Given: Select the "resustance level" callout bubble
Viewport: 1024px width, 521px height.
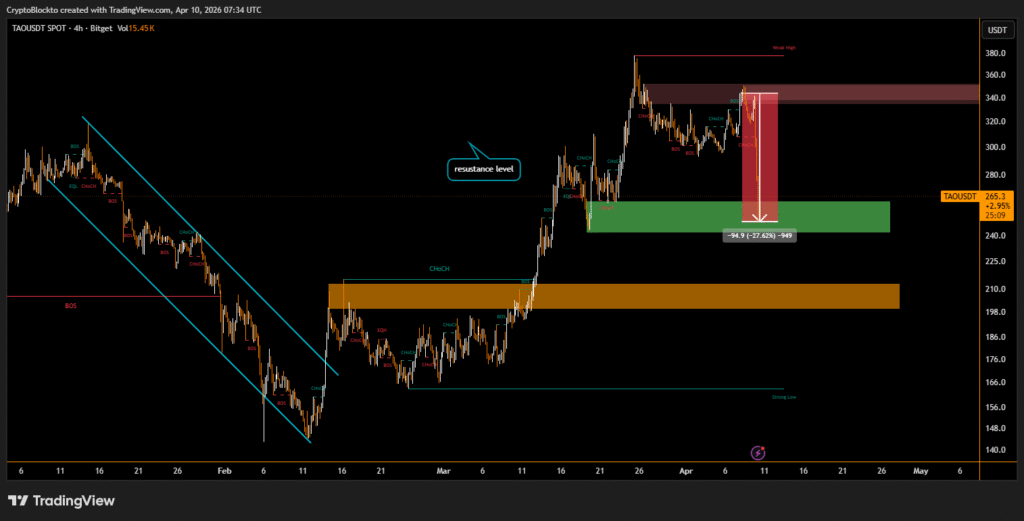Looking at the screenshot, I should tap(483, 169).
